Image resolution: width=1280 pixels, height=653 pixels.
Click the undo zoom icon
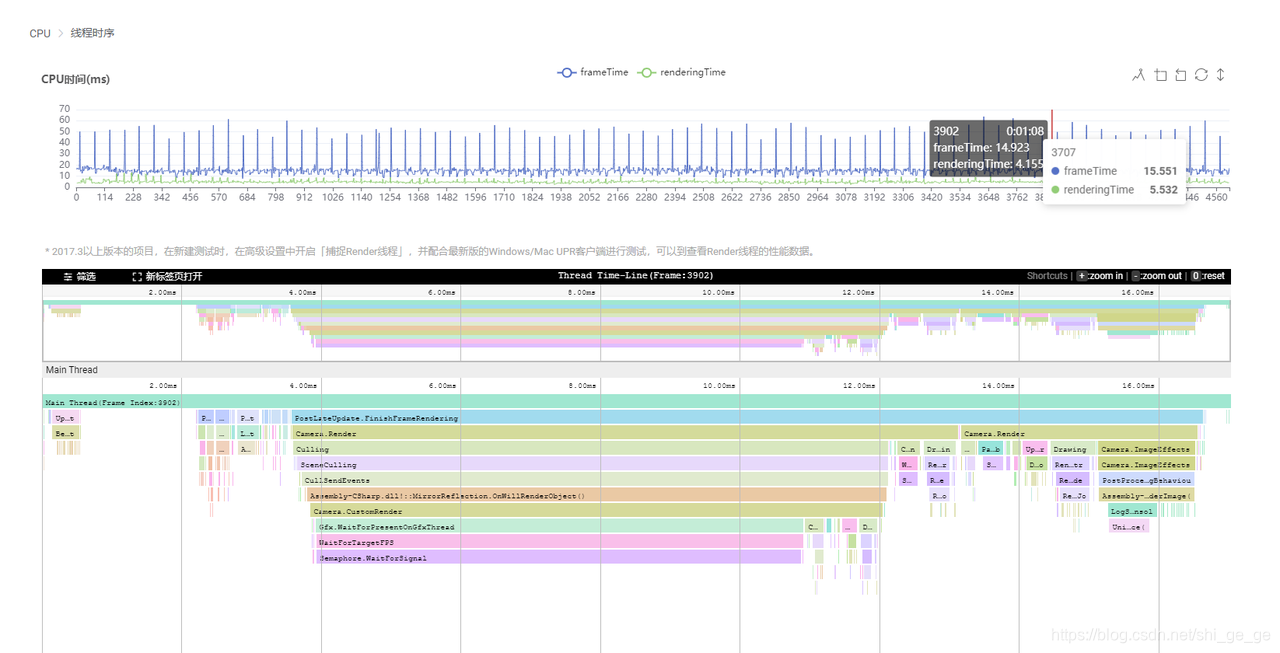tap(1180, 74)
